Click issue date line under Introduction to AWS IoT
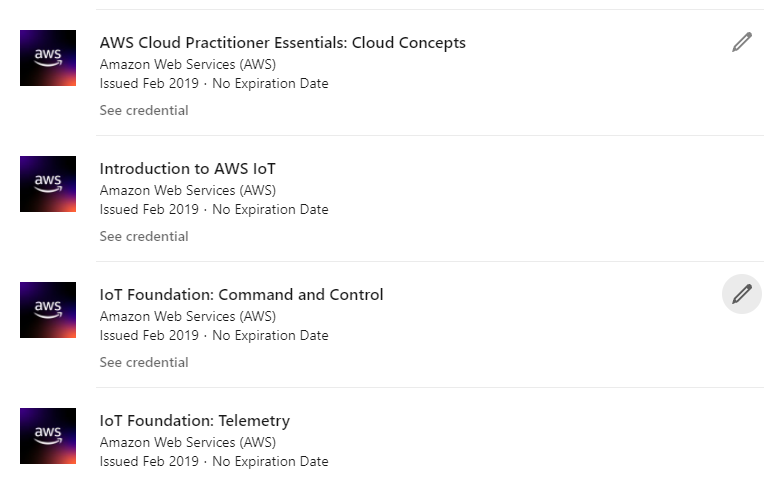Screen dimensions: 764x479 tap(214, 210)
